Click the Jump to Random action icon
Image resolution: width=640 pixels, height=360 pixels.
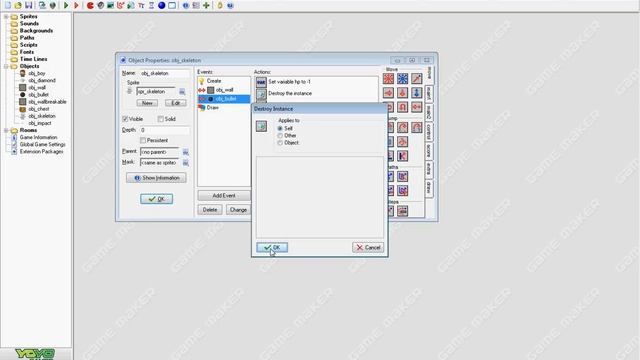pos(417,127)
